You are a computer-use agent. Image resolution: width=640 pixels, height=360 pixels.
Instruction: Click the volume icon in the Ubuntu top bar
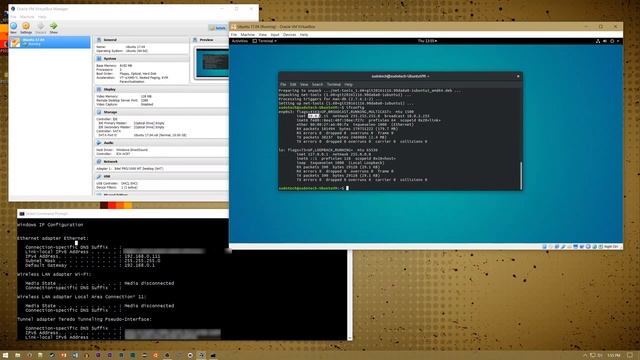coord(605,41)
